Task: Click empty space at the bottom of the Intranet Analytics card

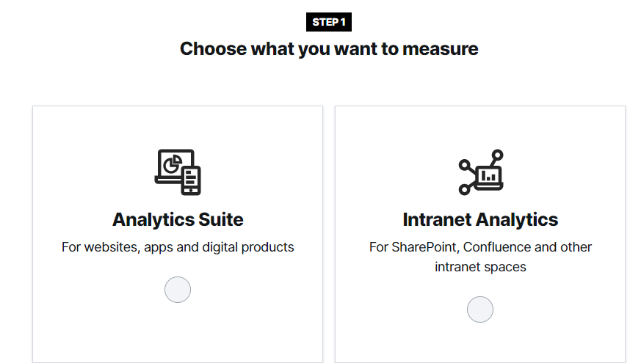Action: [481, 346]
